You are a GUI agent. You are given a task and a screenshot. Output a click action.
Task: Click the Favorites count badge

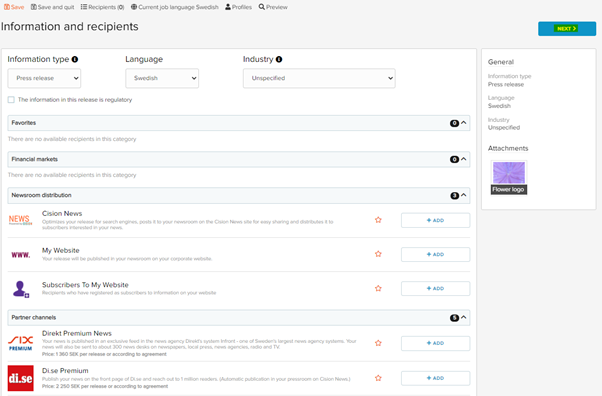coord(454,123)
